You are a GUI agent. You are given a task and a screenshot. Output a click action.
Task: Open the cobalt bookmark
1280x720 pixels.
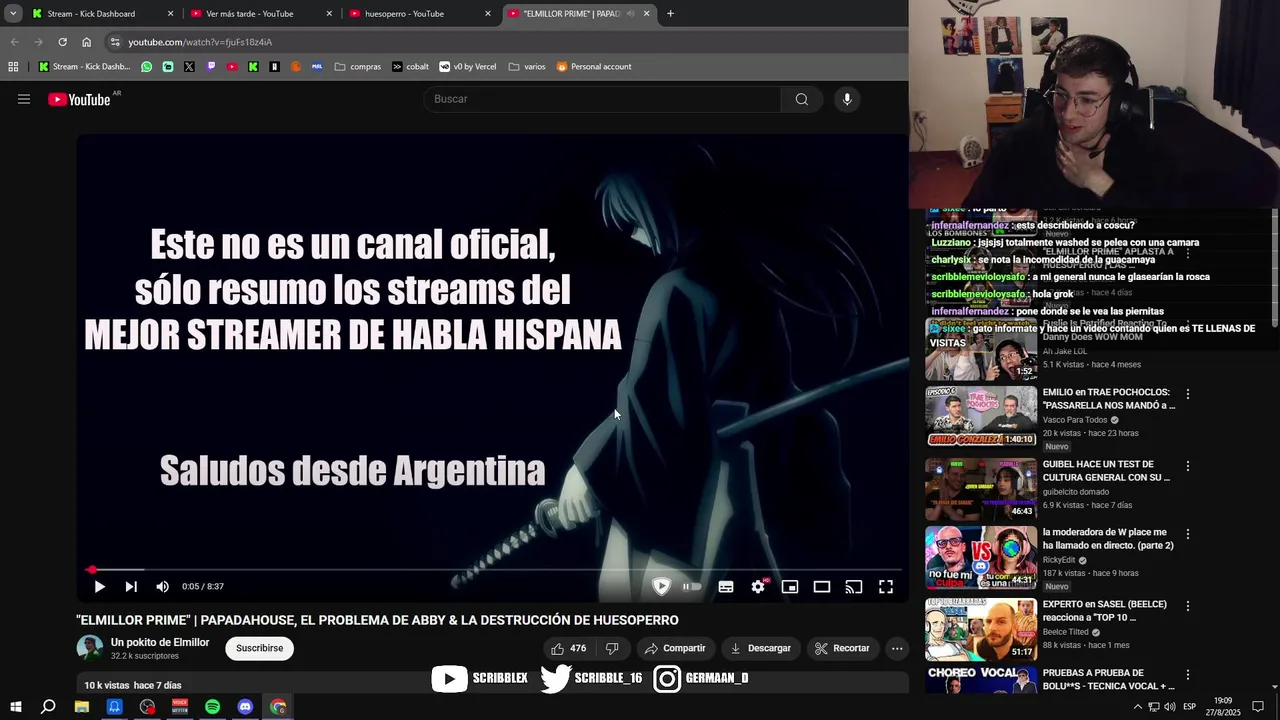[x=410, y=67]
